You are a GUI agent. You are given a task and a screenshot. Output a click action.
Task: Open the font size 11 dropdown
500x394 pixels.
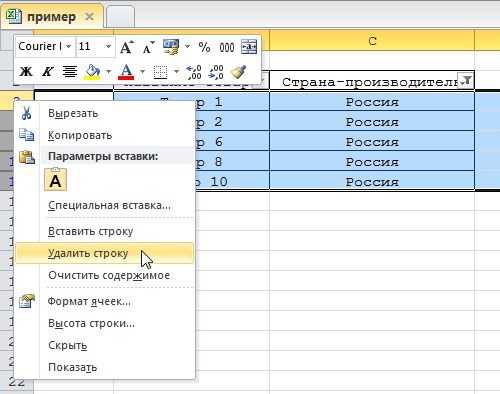click(x=108, y=46)
